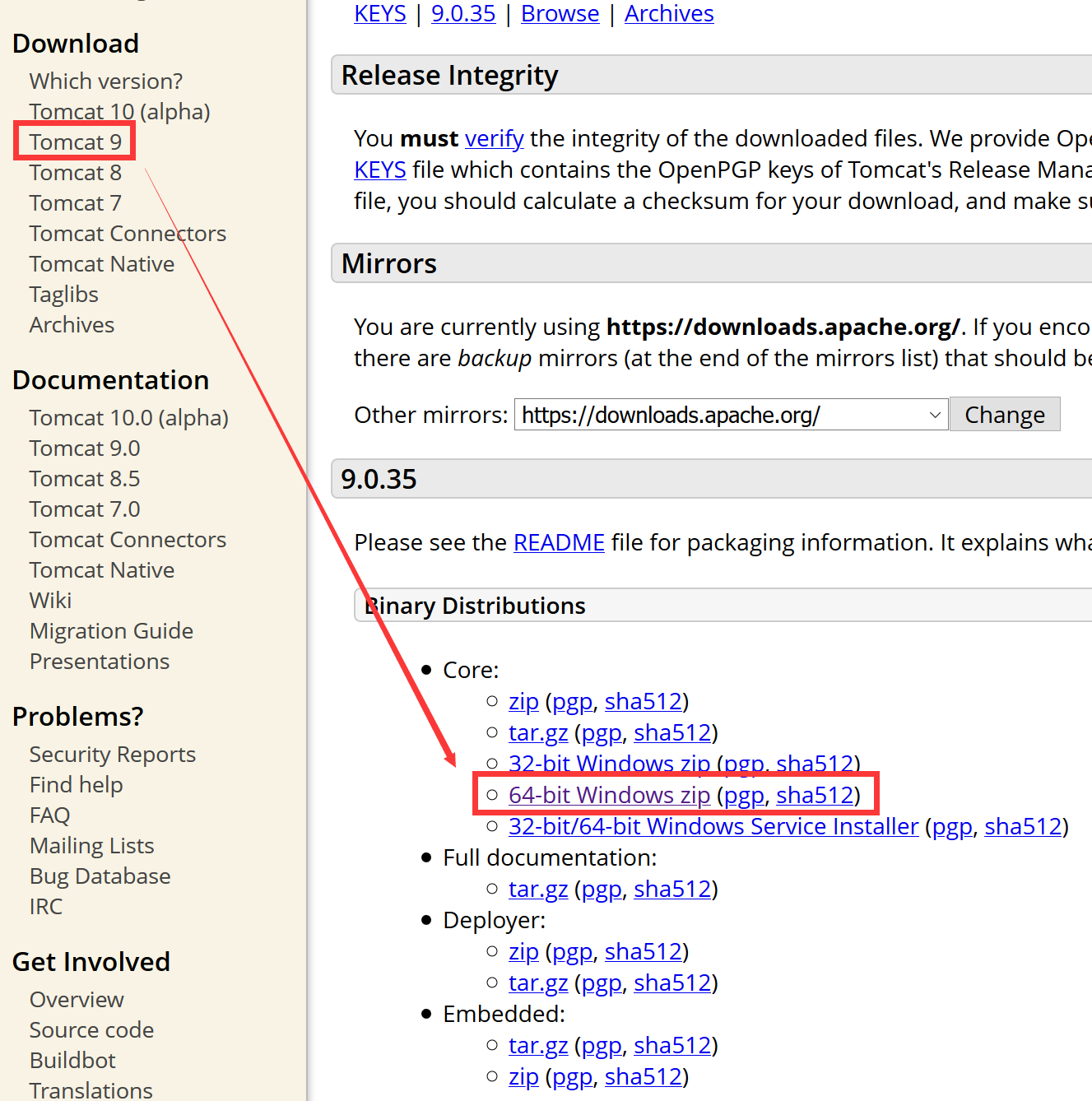Image resolution: width=1092 pixels, height=1101 pixels.
Task: Open the Tomcat 9.0 documentation
Action: click(84, 448)
